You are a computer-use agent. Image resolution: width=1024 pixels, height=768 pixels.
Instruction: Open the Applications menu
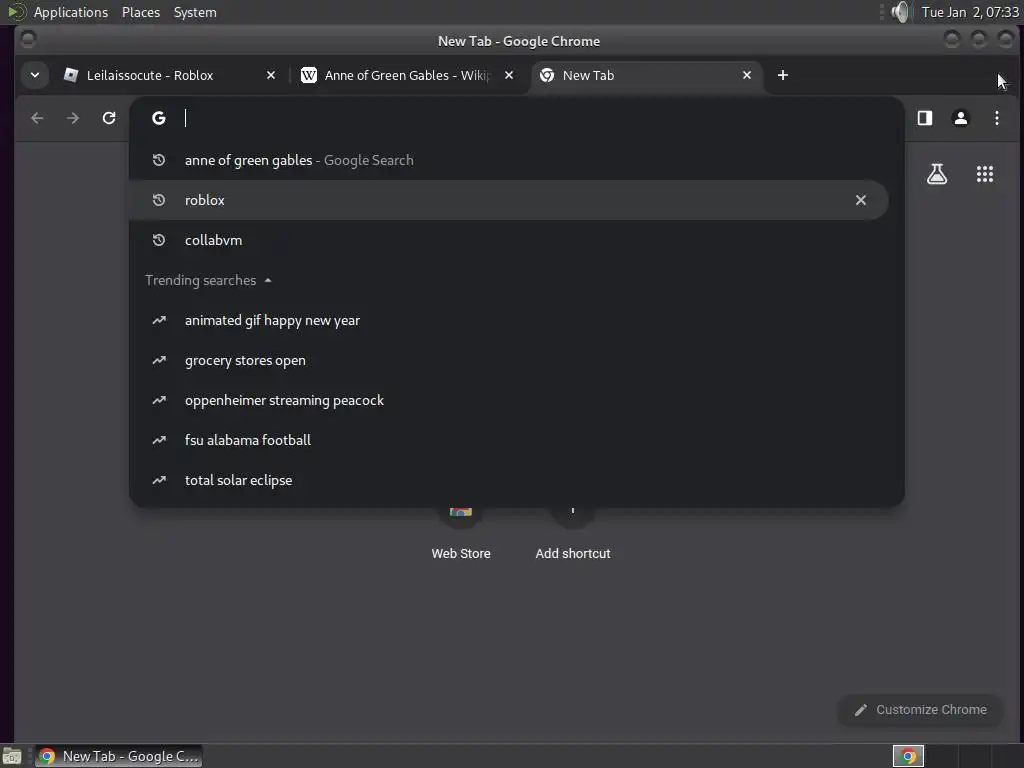(x=71, y=12)
